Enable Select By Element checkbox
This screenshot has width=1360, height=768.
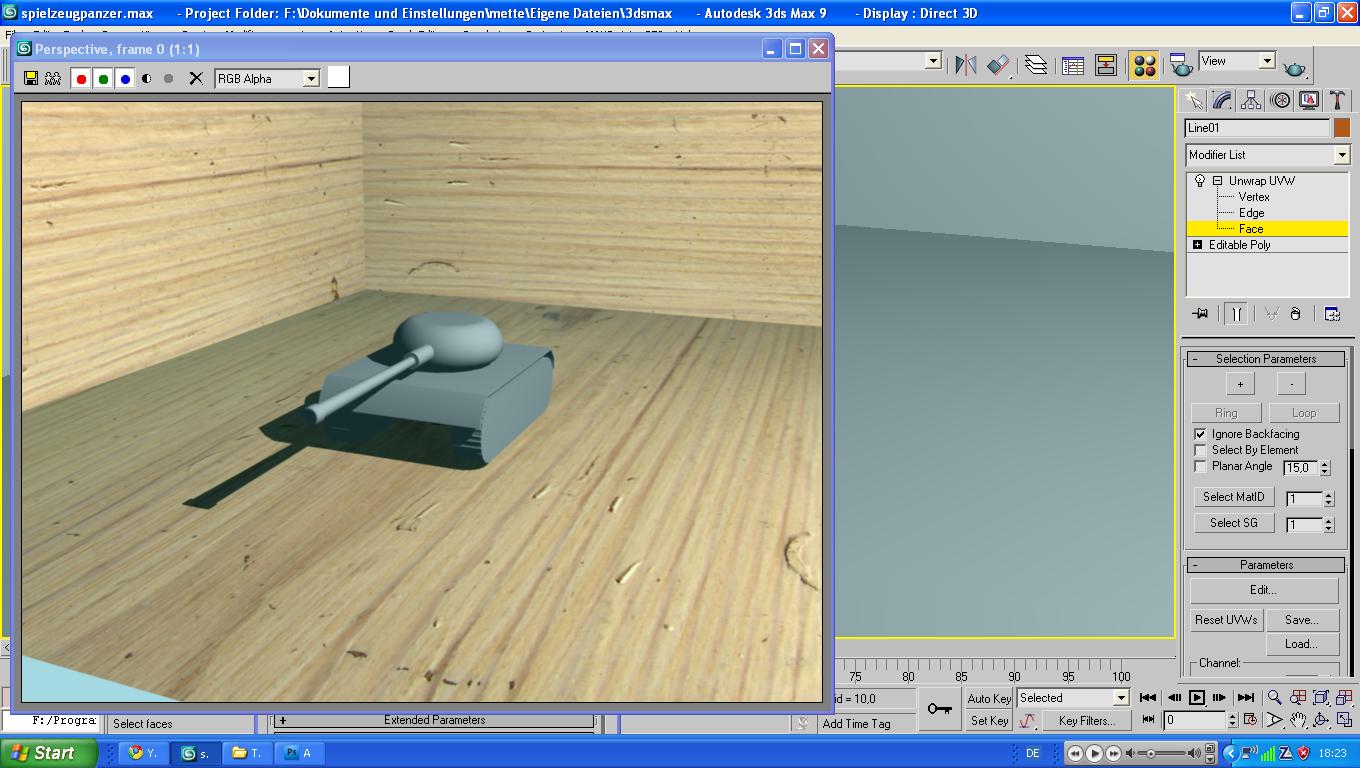click(x=1200, y=450)
